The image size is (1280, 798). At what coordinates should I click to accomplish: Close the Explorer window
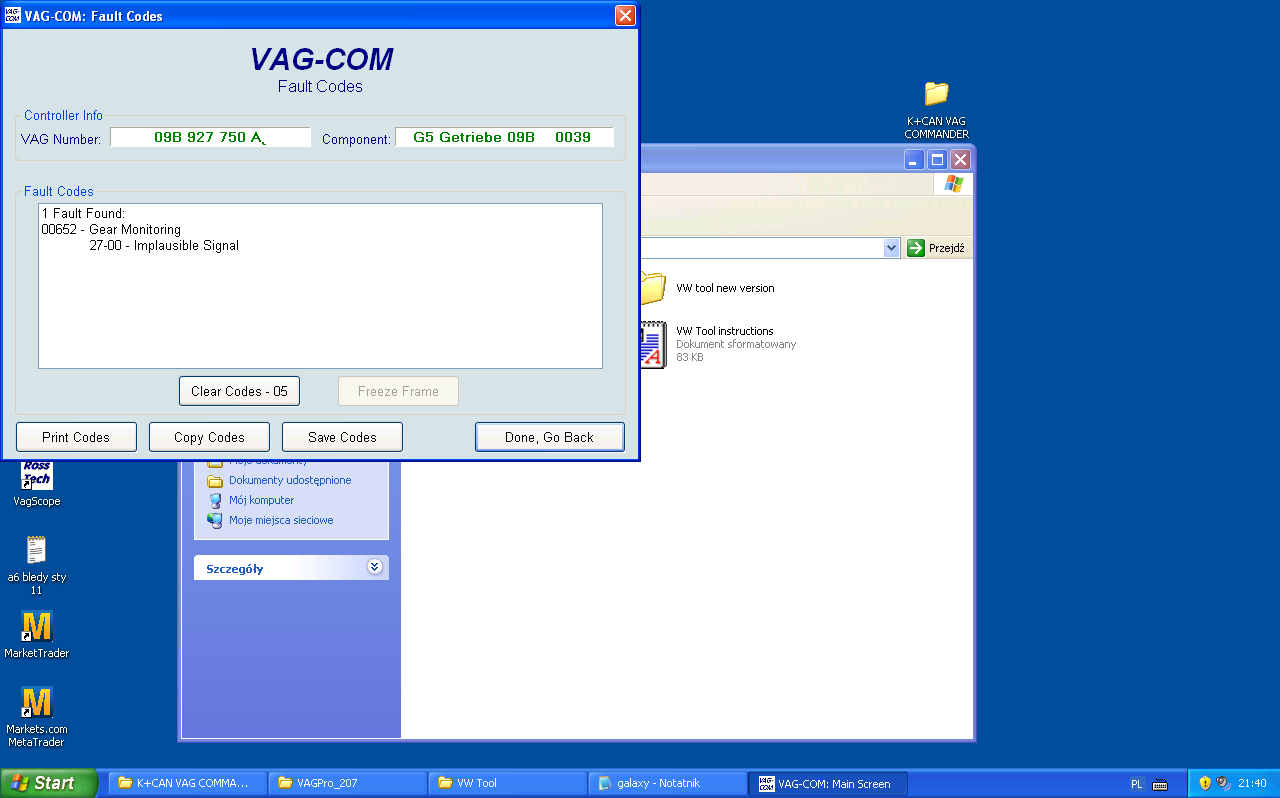click(x=960, y=160)
